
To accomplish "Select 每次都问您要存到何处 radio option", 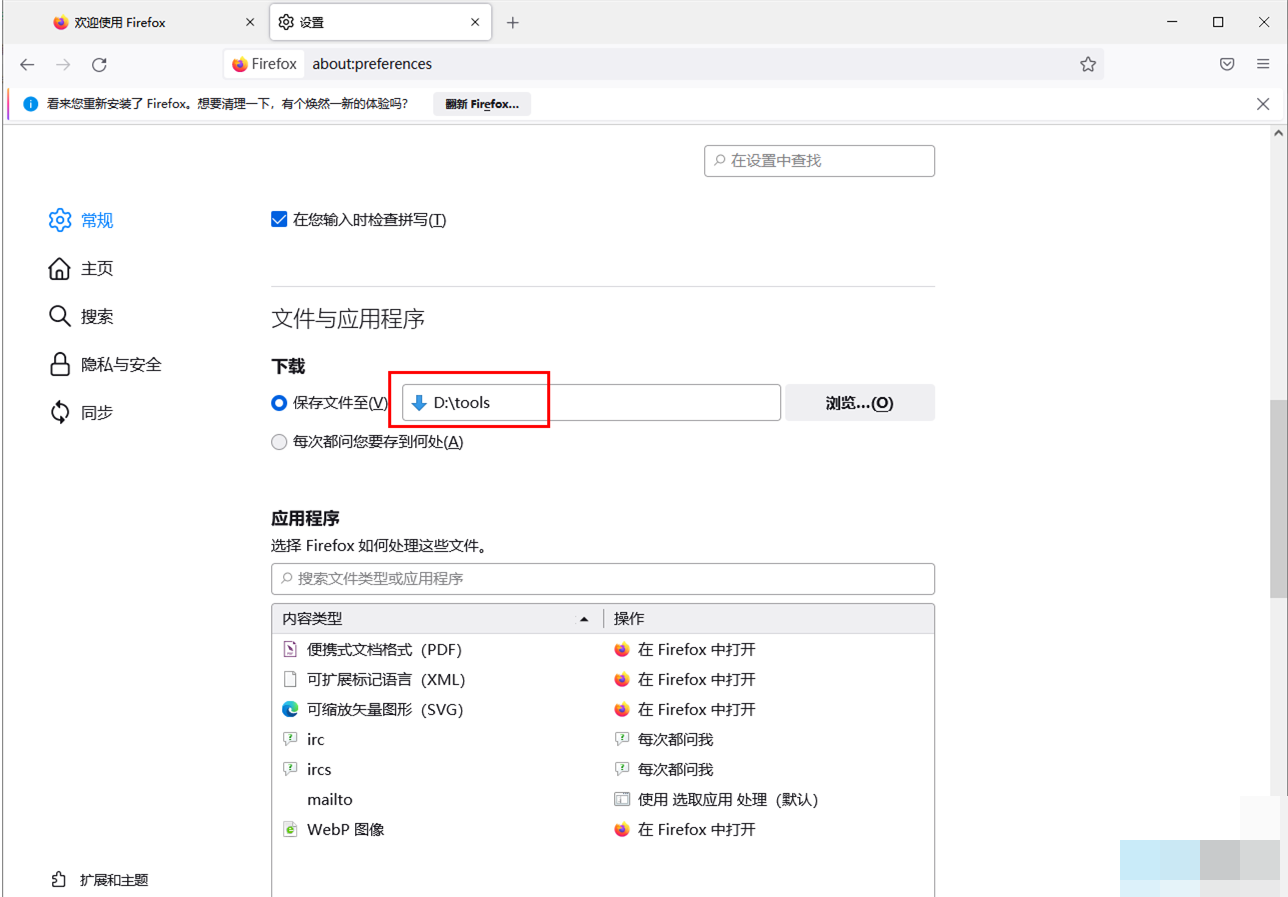I will click(x=280, y=442).
